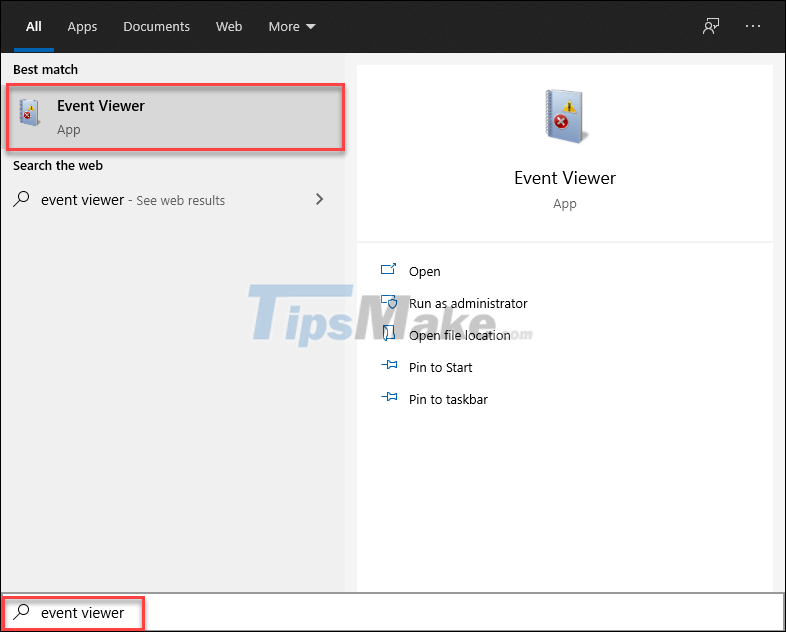Open the feedback person icon
The width and height of the screenshot is (786, 632).
(x=711, y=26)
